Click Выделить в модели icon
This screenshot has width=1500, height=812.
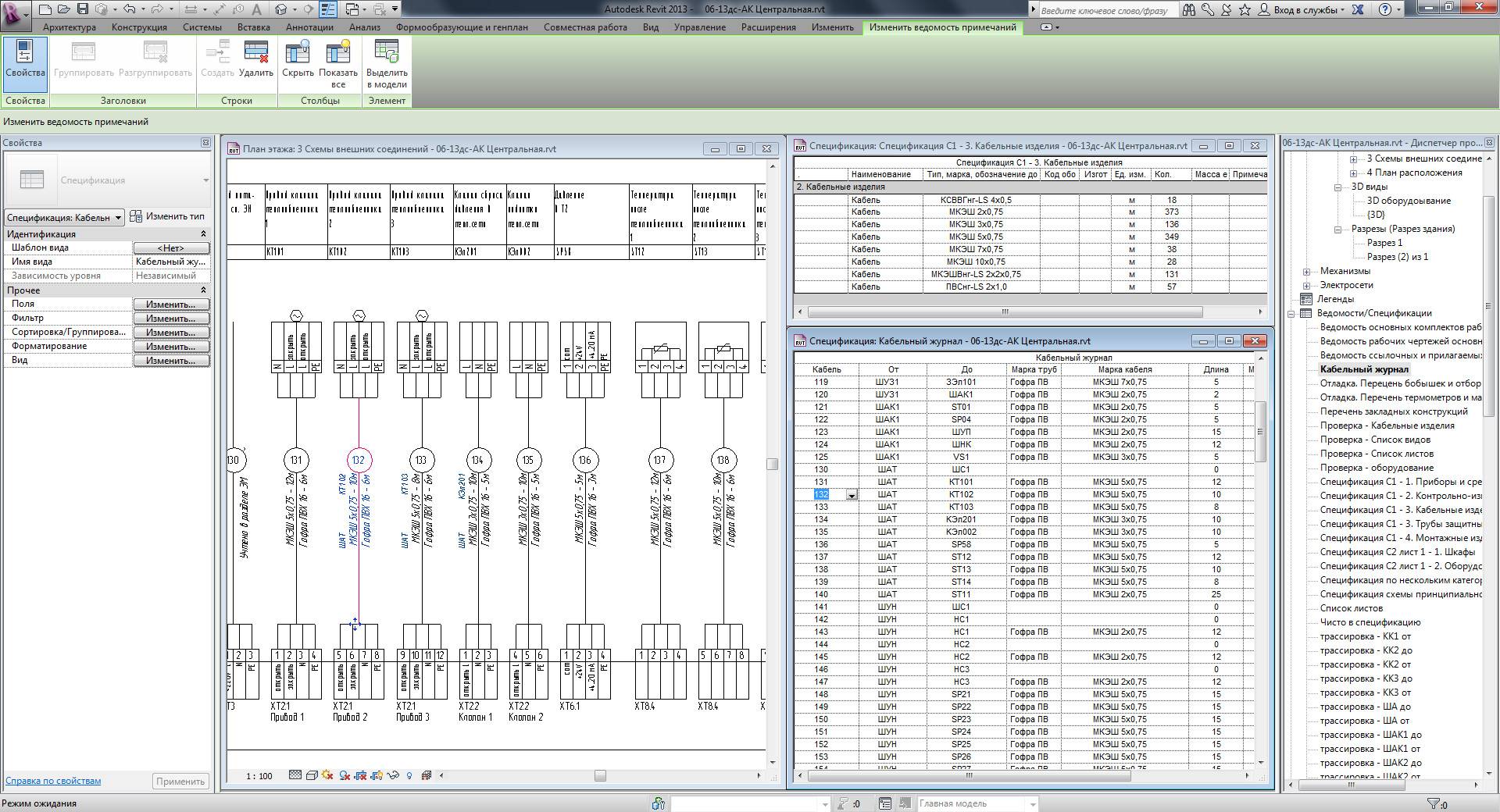click(x=387, y=53)
